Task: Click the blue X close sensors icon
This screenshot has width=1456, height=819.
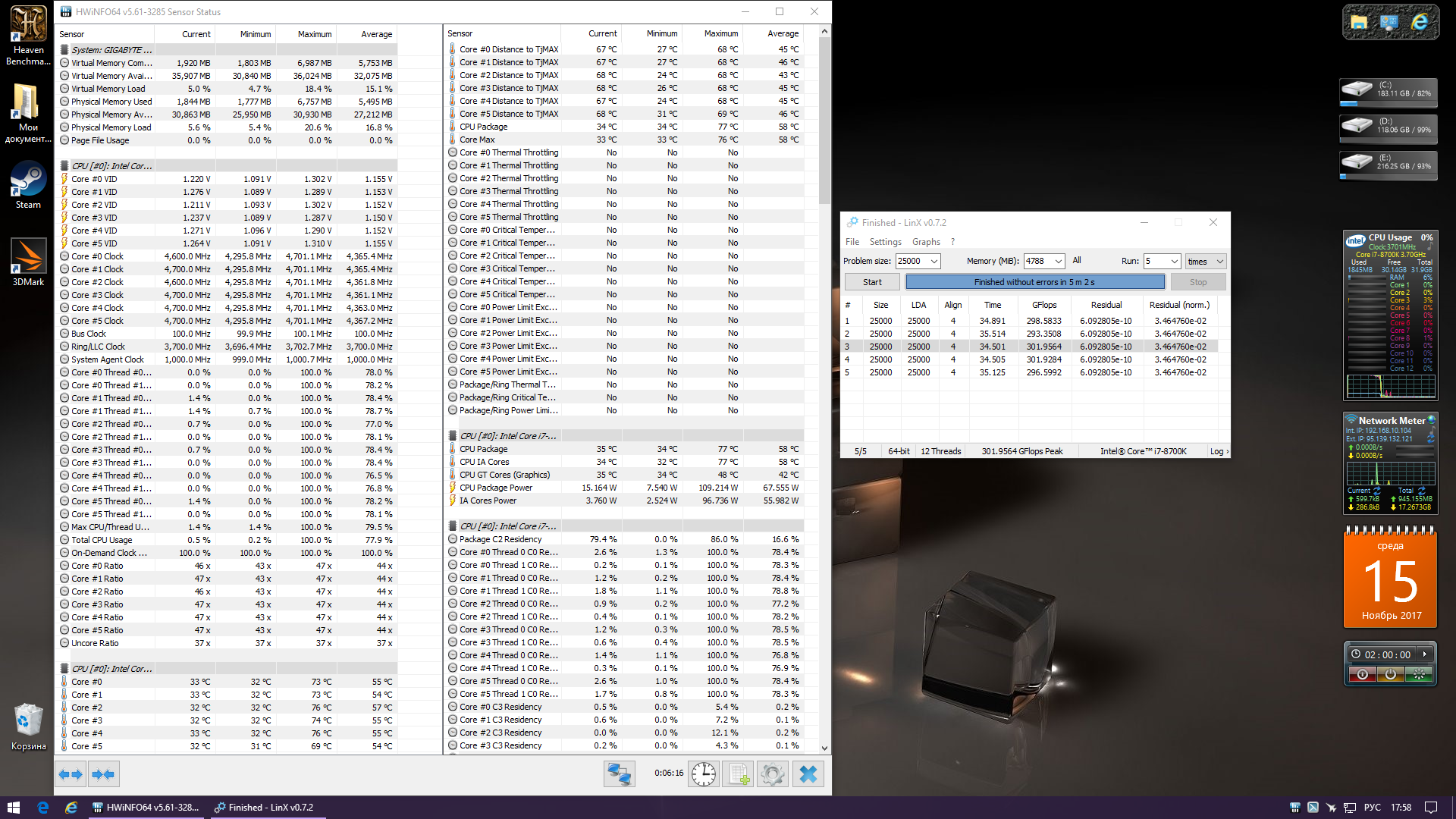Action: (x=808, y=774)
